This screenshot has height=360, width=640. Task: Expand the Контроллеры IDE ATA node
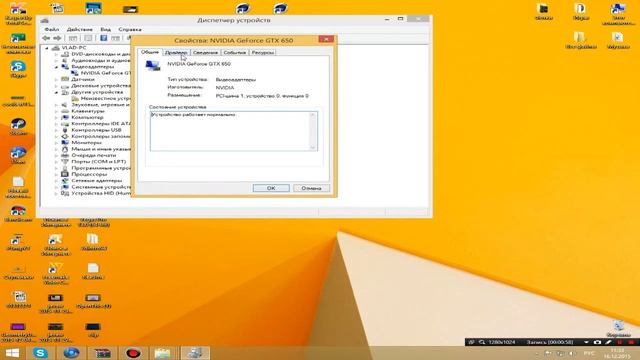tap(56, 124)
